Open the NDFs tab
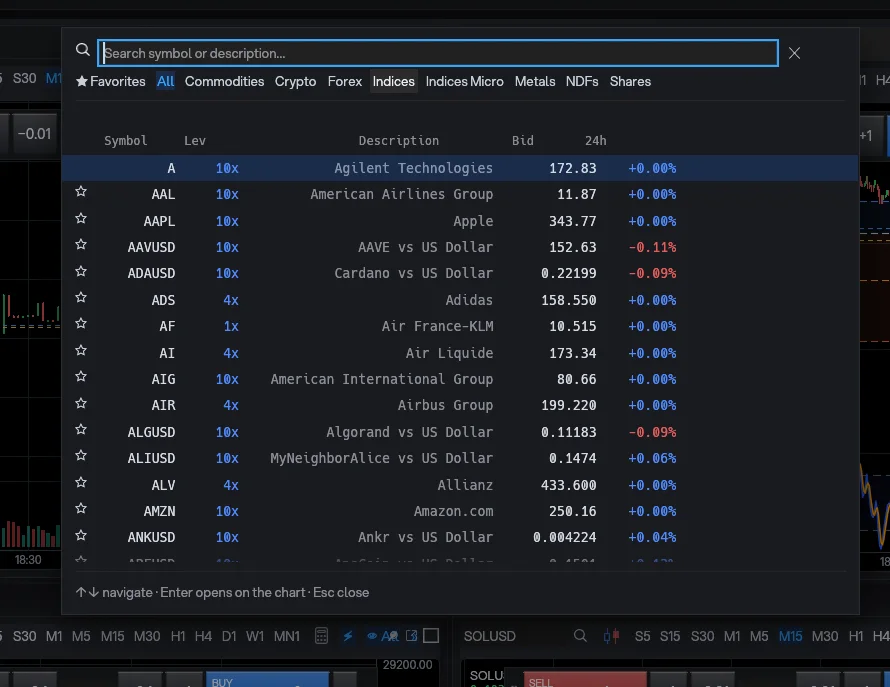890x687 pixels. [x=582, y=82]
